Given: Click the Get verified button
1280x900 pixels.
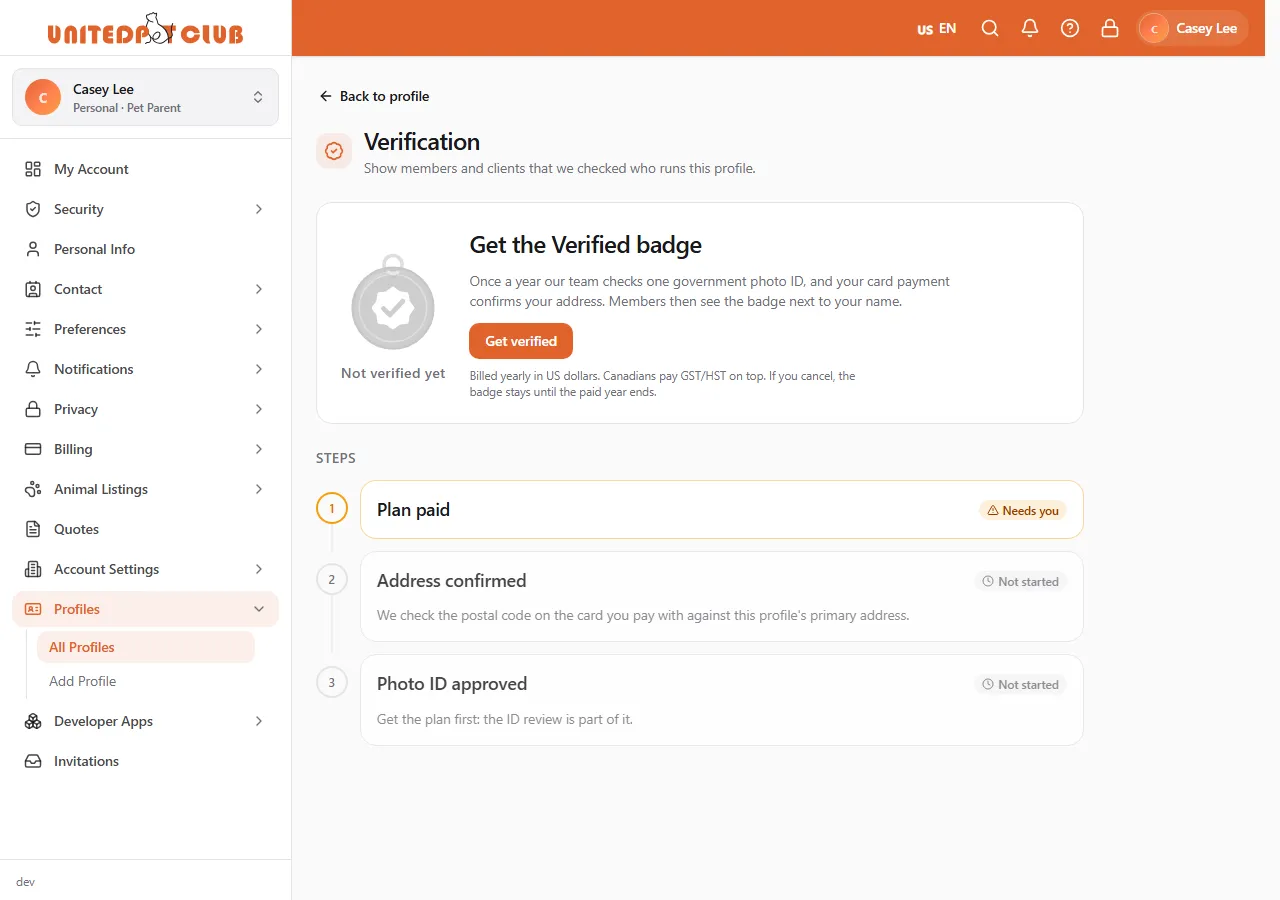Looking at the screenshot, I should [521, 341].
